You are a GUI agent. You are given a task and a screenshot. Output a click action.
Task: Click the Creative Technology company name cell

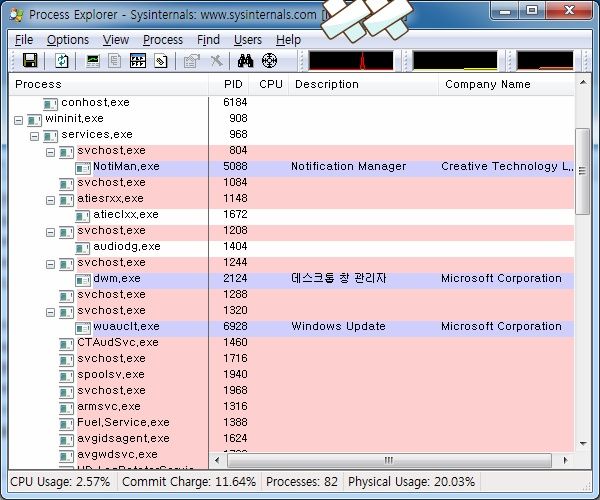(507, 166)
